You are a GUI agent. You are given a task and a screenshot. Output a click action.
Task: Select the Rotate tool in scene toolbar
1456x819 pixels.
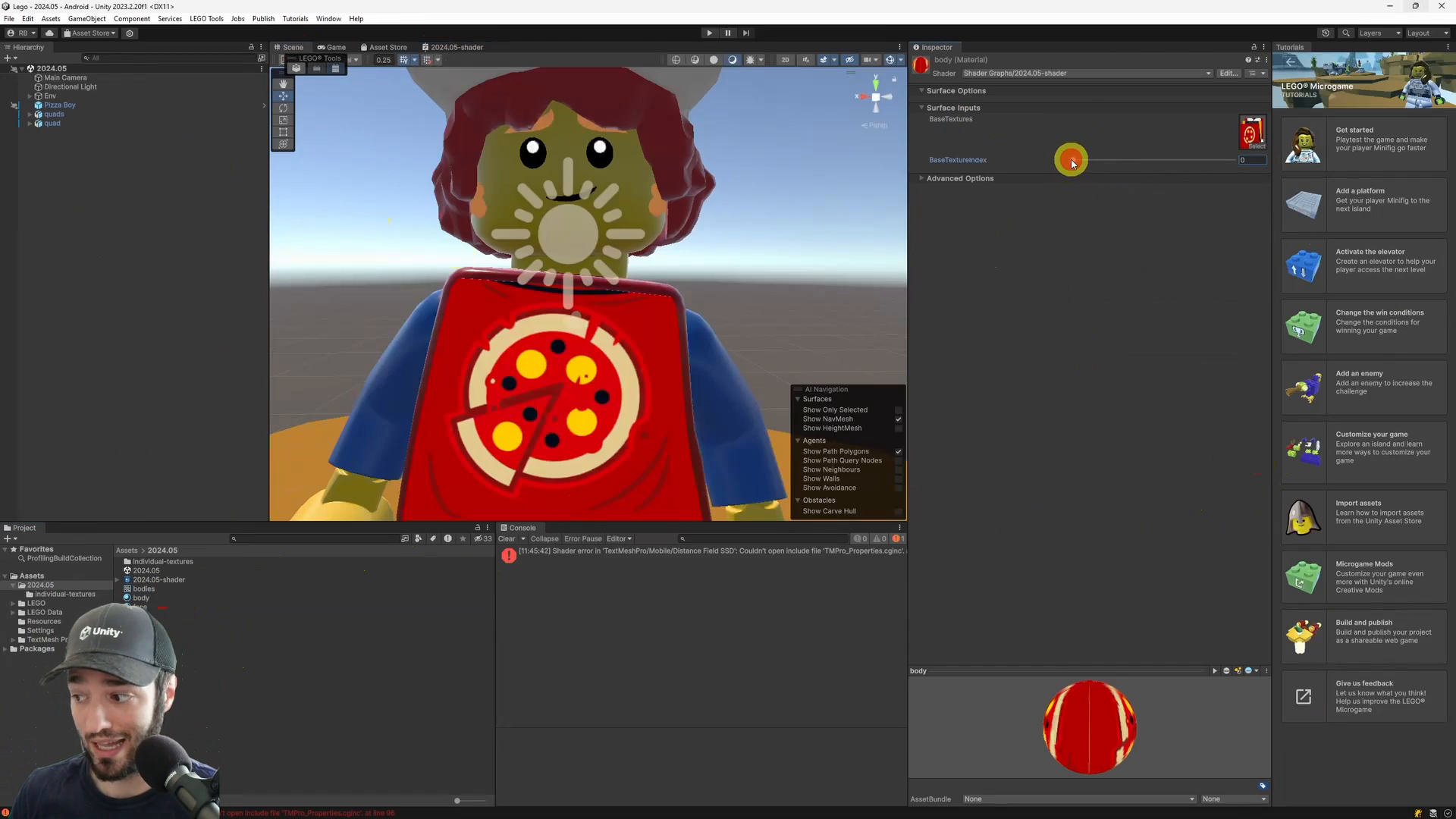coord(283,108)
